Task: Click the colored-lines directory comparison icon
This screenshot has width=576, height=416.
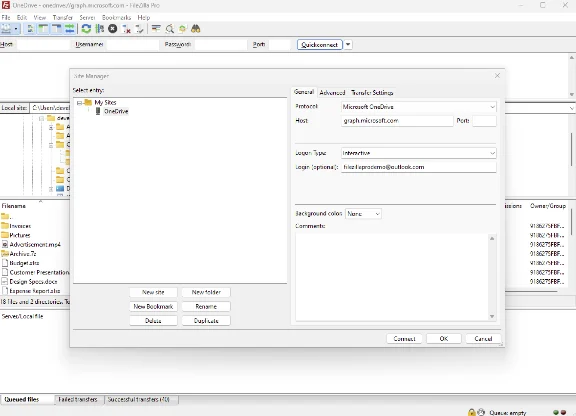Action: 156,29
